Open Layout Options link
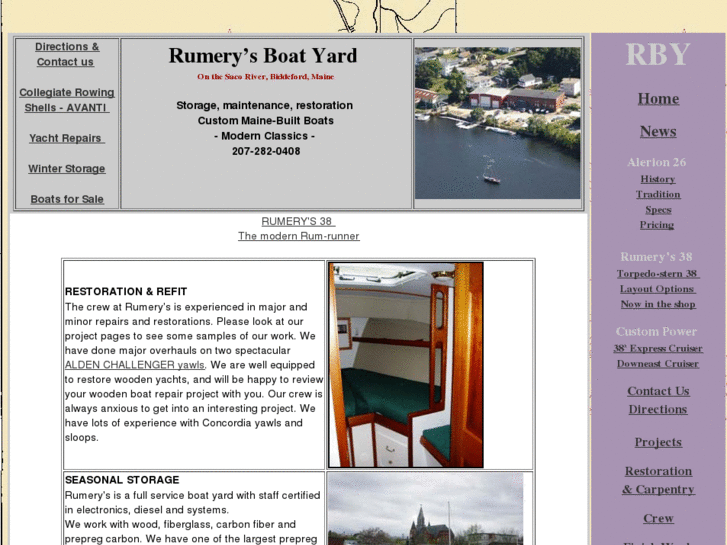The height and width of the screenshot is (545, 727). pyautogui.click(x=657, y=289)
